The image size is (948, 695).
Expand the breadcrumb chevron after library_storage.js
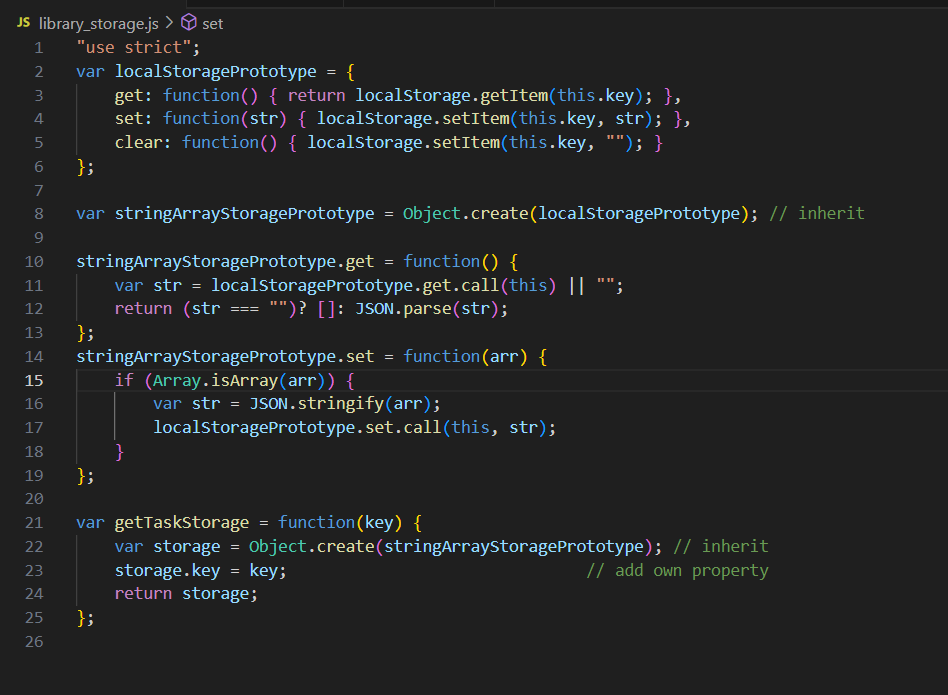point(169,23)
